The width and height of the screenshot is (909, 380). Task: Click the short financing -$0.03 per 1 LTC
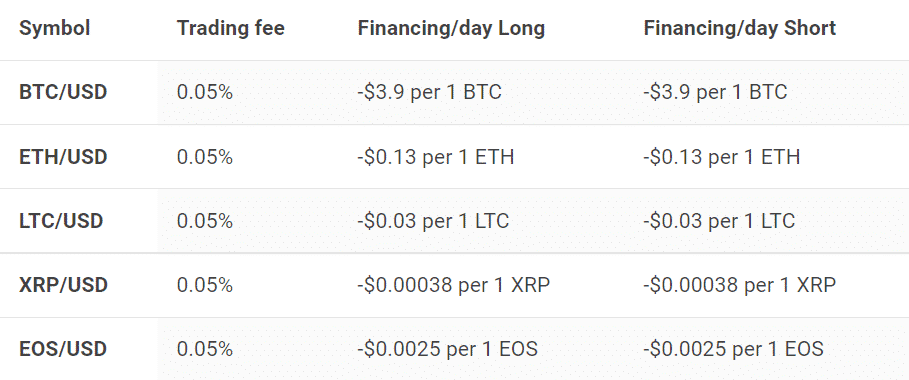coord(719,220)
